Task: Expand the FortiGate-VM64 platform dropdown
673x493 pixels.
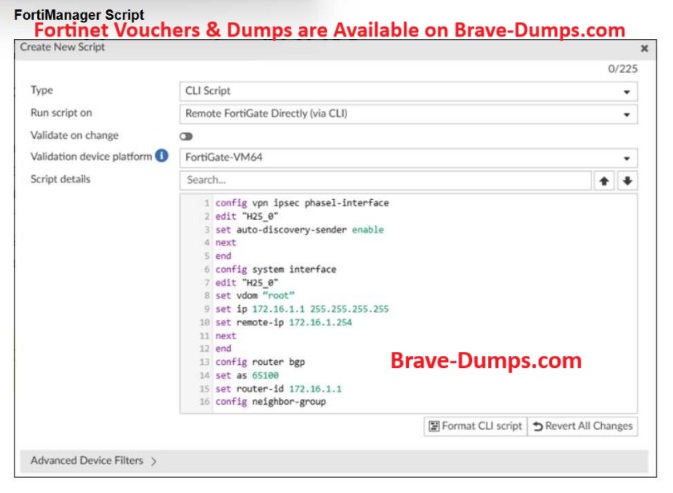Action: 408,158
